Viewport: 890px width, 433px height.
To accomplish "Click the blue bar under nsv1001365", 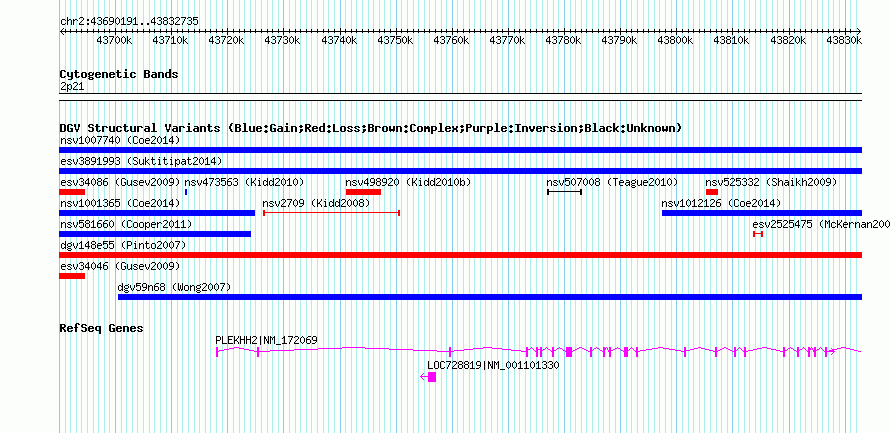I will 157,213.
